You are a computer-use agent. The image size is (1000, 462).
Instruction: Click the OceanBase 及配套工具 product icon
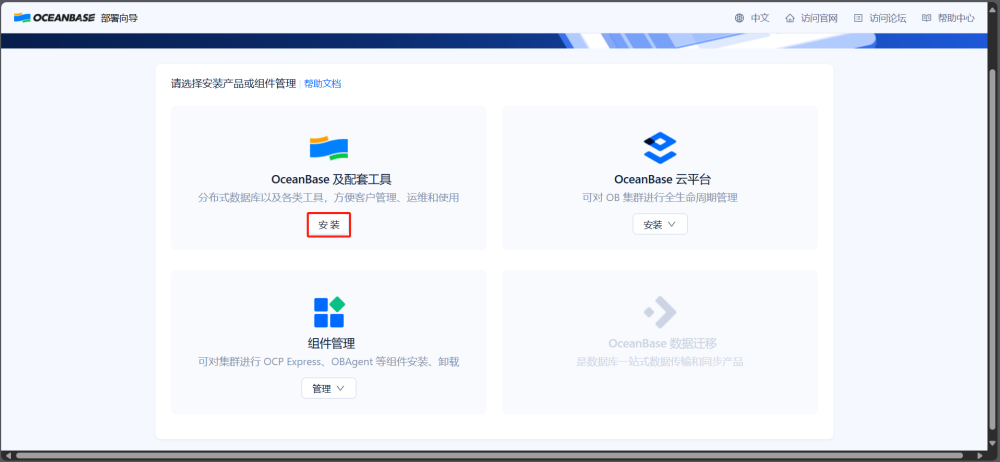[329, 147]
